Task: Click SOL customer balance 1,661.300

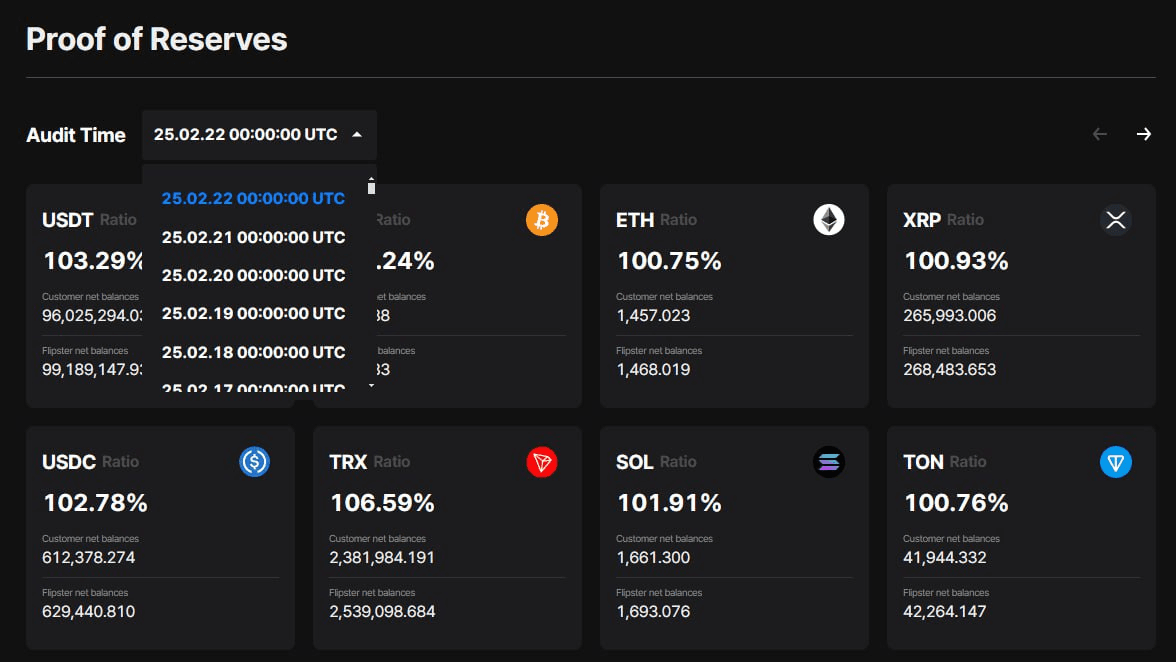Action: point(653,558)
